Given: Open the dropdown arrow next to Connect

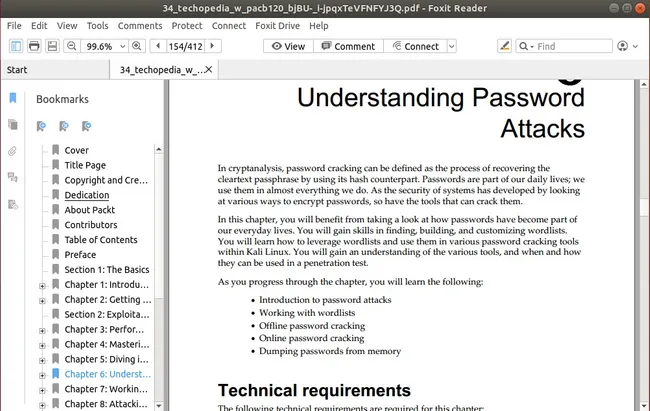Looking at the screenshot, I should (451, 46).
